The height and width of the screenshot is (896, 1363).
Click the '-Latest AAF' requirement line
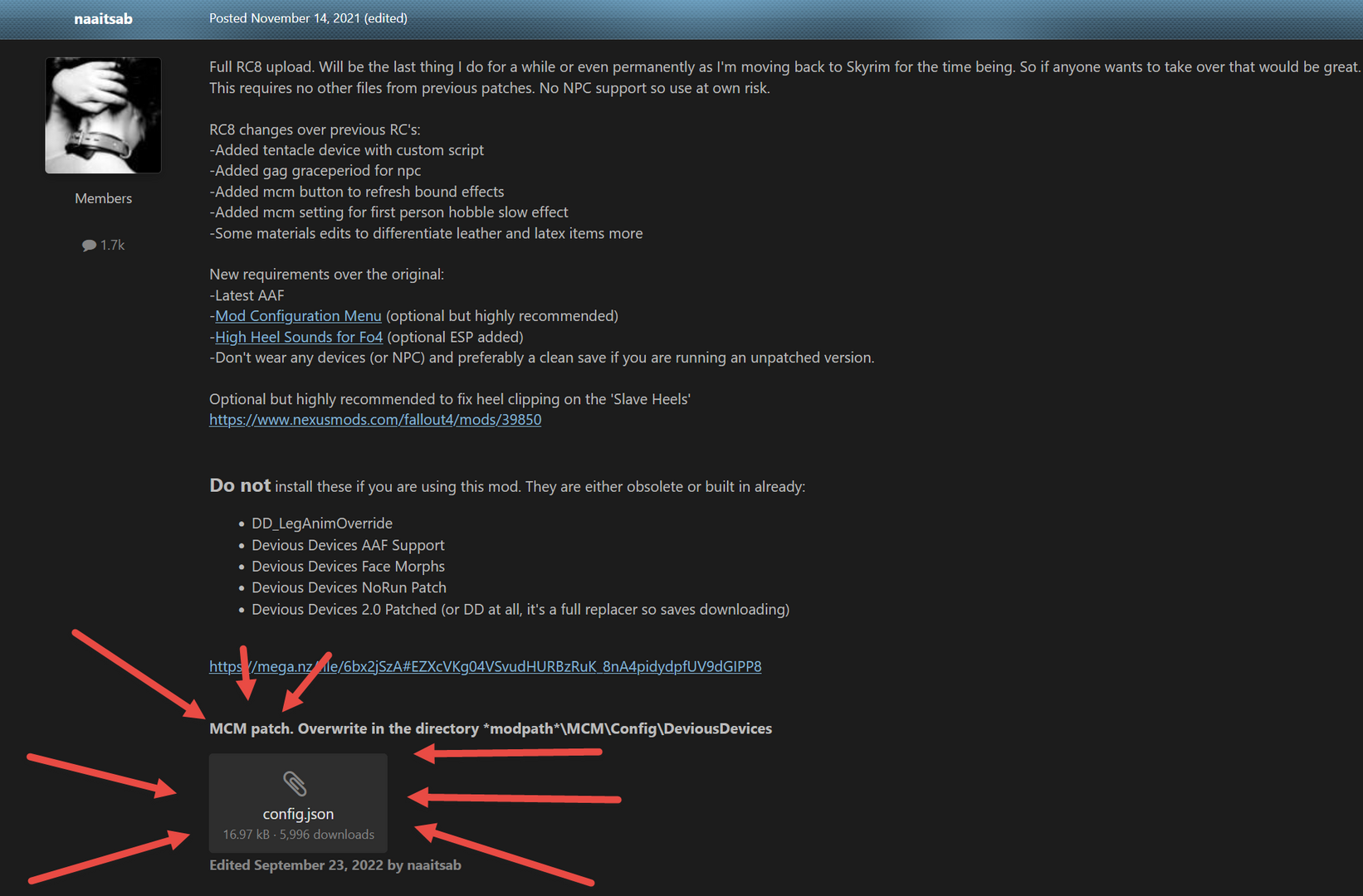(x=247, y=295)
